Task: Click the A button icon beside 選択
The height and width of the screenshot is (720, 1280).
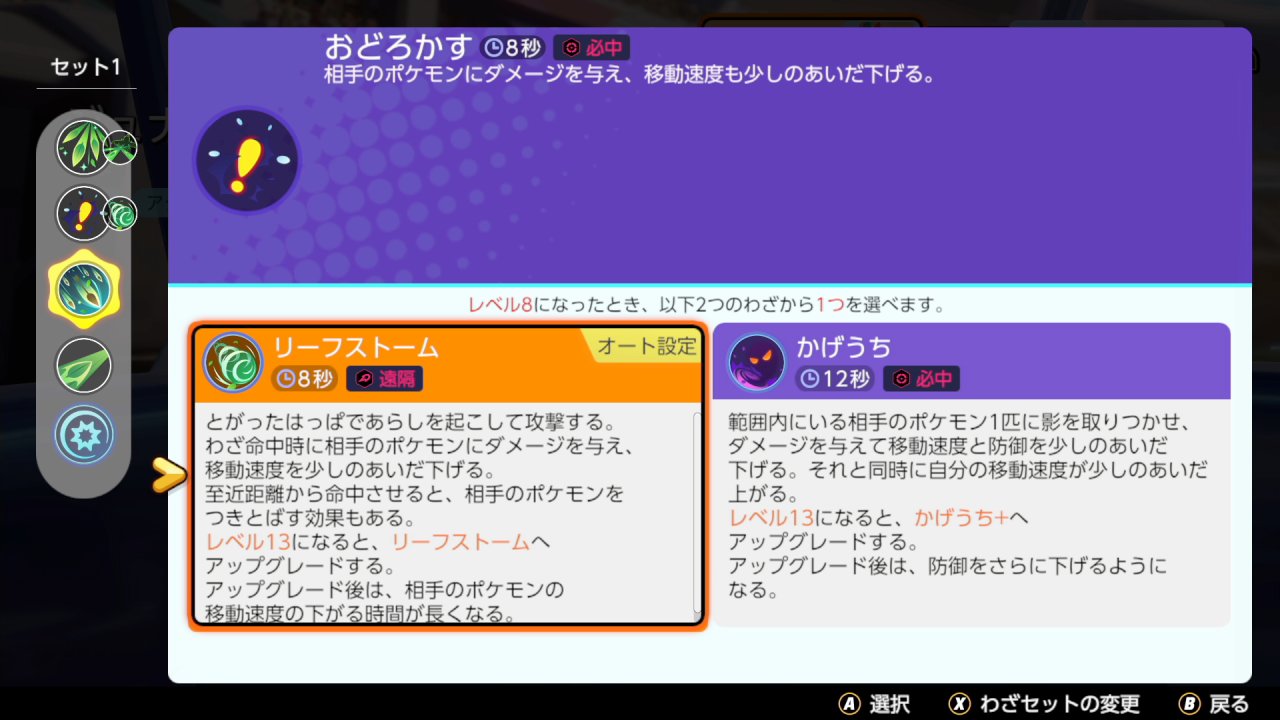Action: [849, 704]
